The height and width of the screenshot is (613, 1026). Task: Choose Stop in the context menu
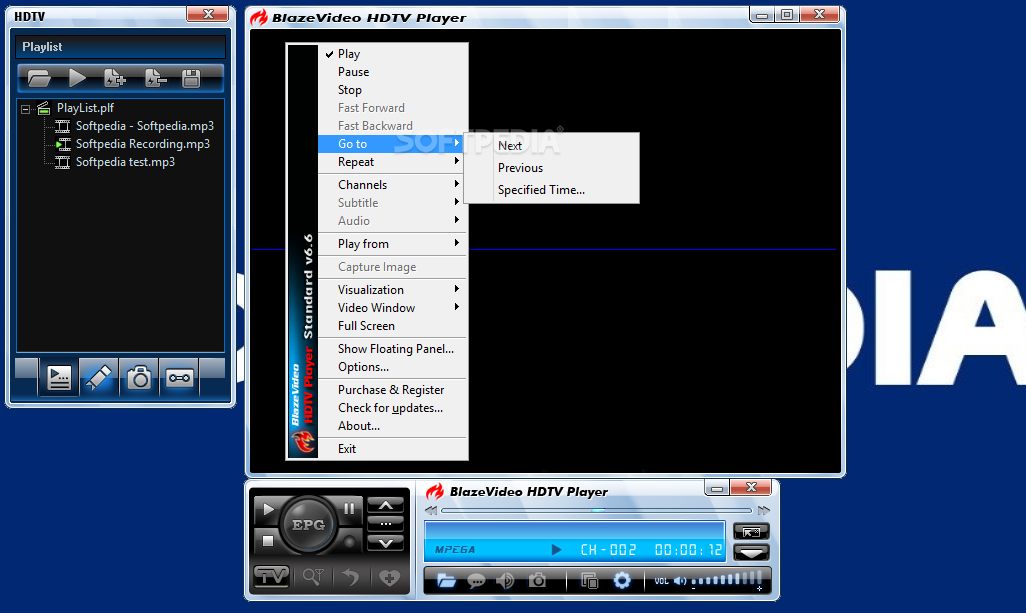pyautogui.click(x=393, y=90)
